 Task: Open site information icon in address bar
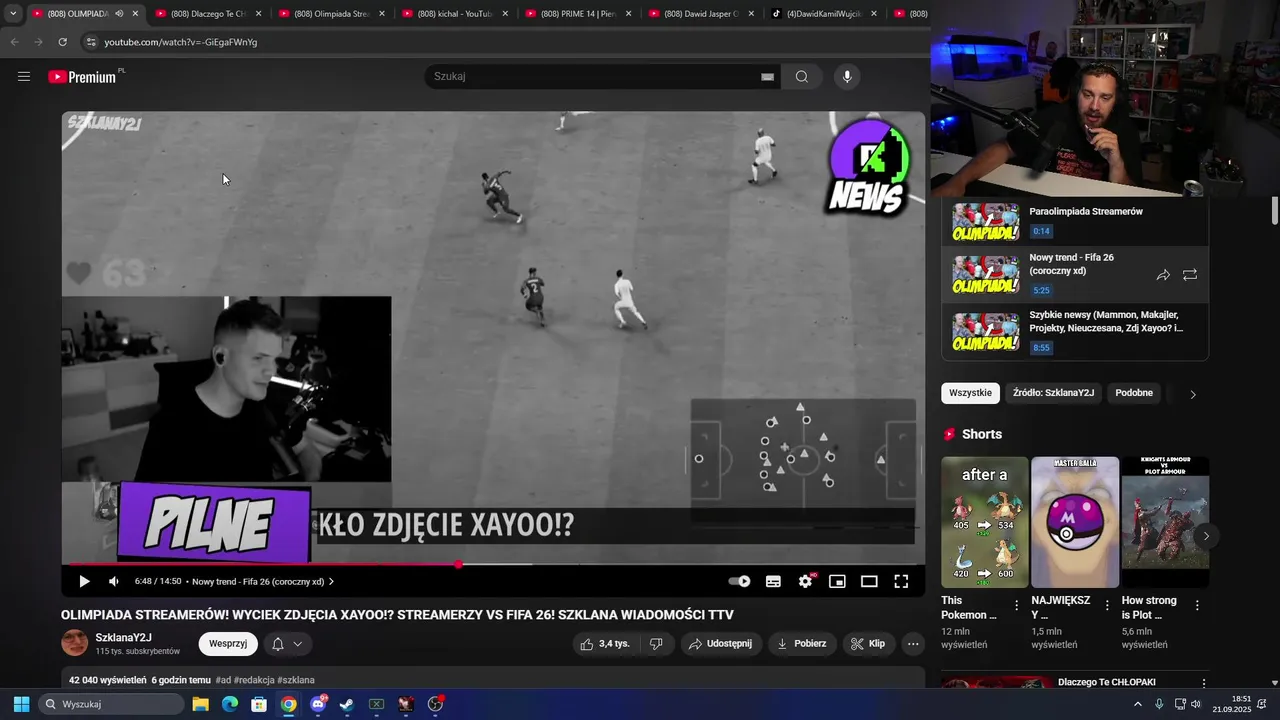[90, 42]
